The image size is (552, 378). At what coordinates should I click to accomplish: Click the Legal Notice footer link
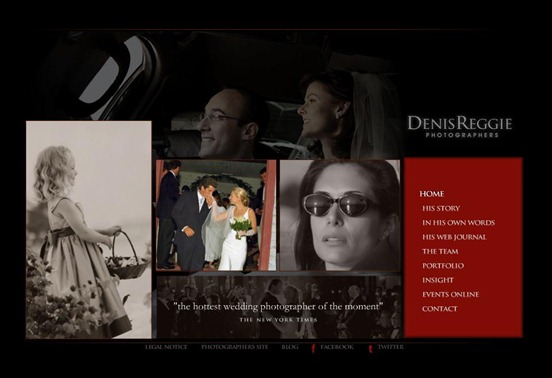[x=166, y=347]
